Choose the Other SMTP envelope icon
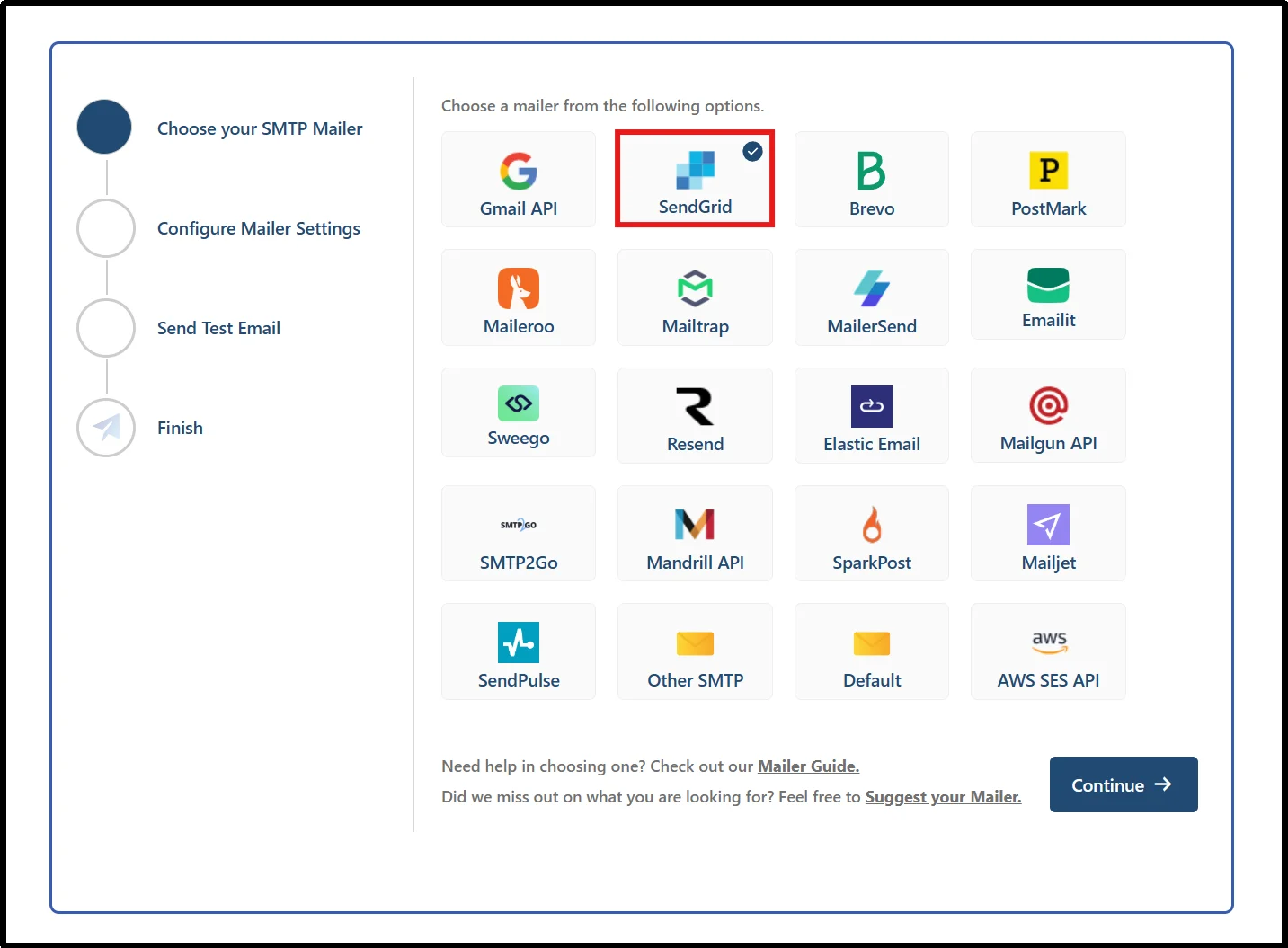The width and height of the screenshot is (1288, 948). pos(695,643)
